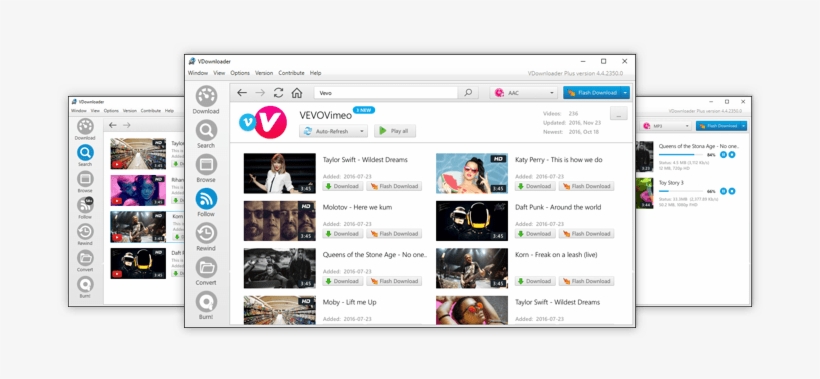
Task: Open the Window menu in the front window
Action: tap(198, 73)
